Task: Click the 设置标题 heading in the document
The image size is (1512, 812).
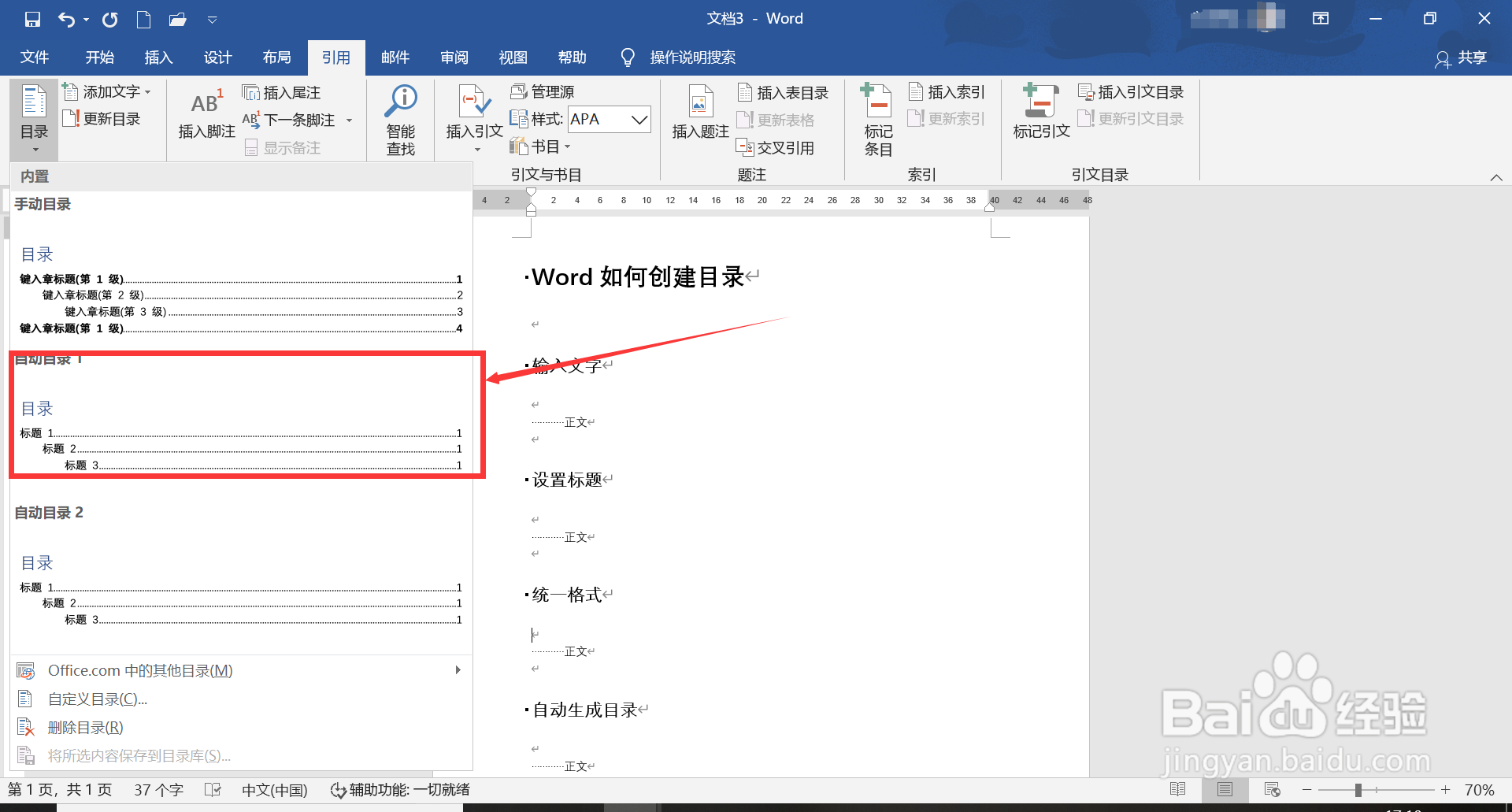Action: coord(567,480)
